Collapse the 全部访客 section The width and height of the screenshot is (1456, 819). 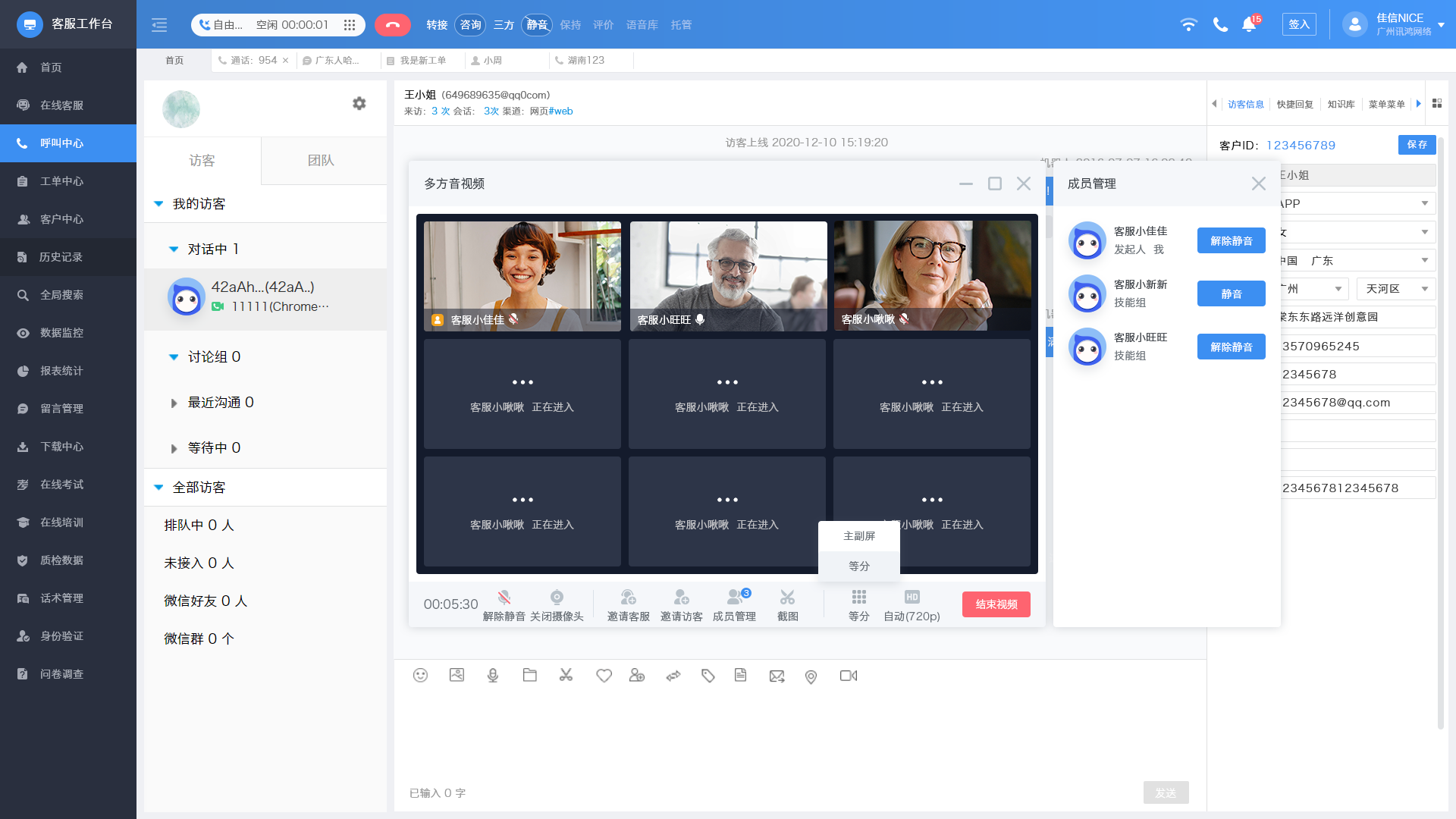point(158,488)
